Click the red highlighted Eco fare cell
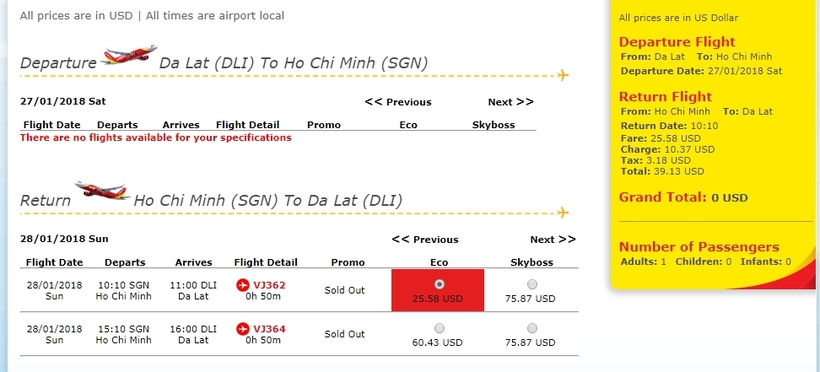This screenshot has height=372, width=820. click(438, 290)
